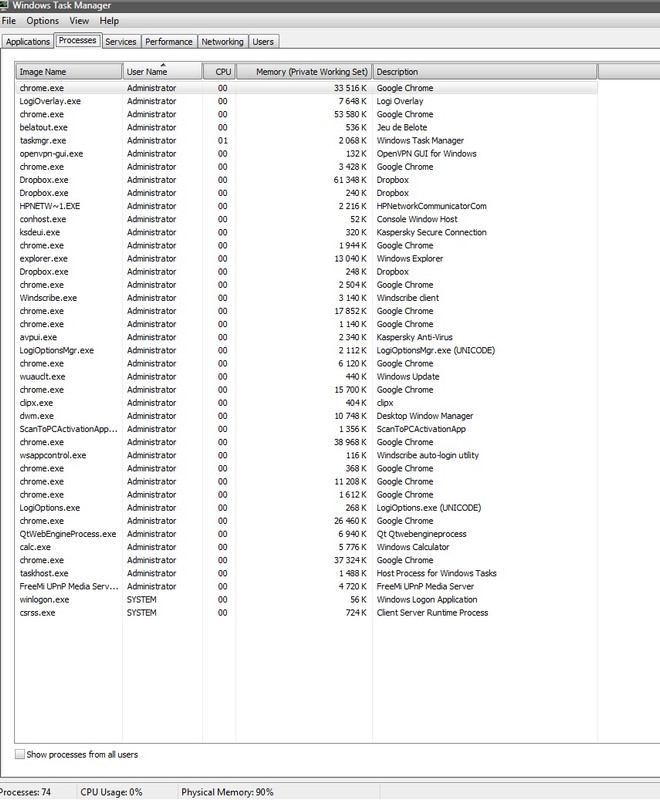The width and height of the screenshot is (660, 800).
Task: Select the wsappcontrol.exe process
Action: point(306,455)
